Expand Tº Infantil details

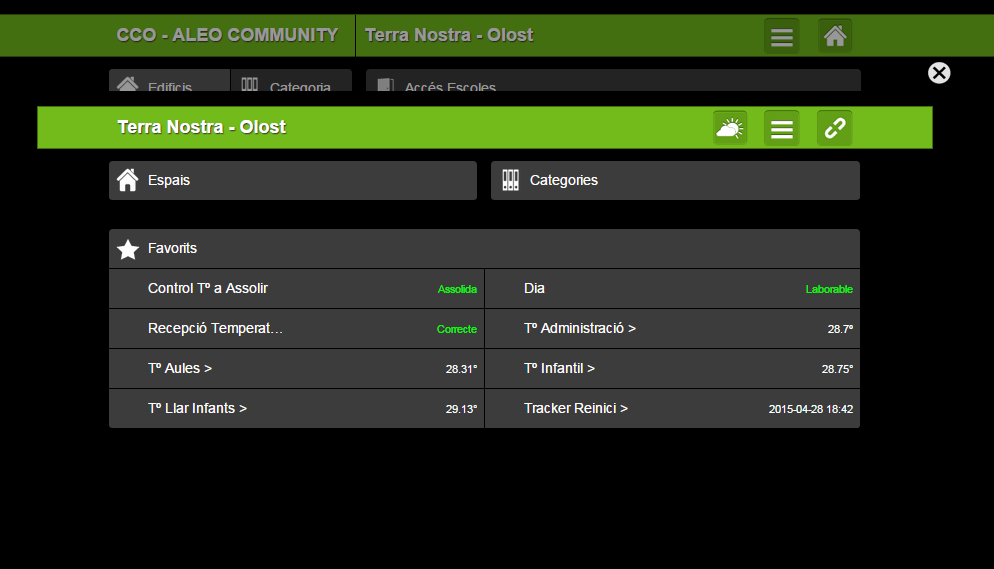(672, 369)
